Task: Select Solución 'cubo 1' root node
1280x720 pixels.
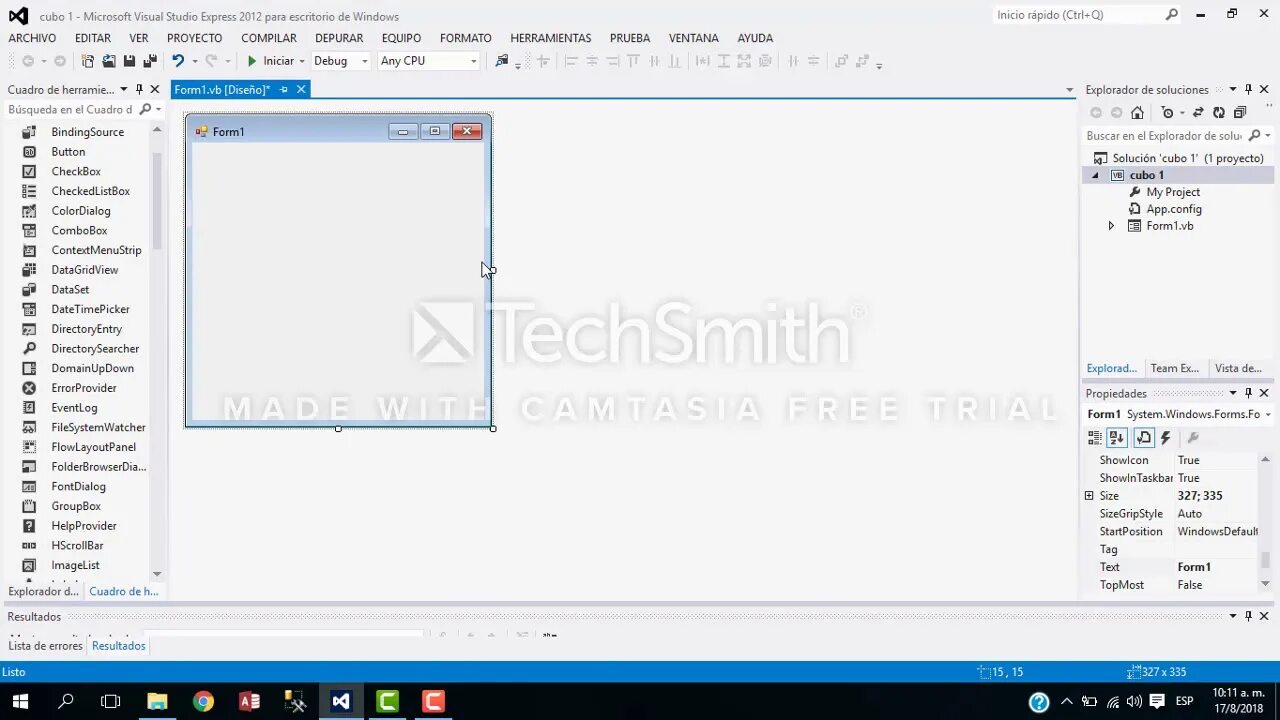Action: pyautogui.click(x=1188, y=158)
